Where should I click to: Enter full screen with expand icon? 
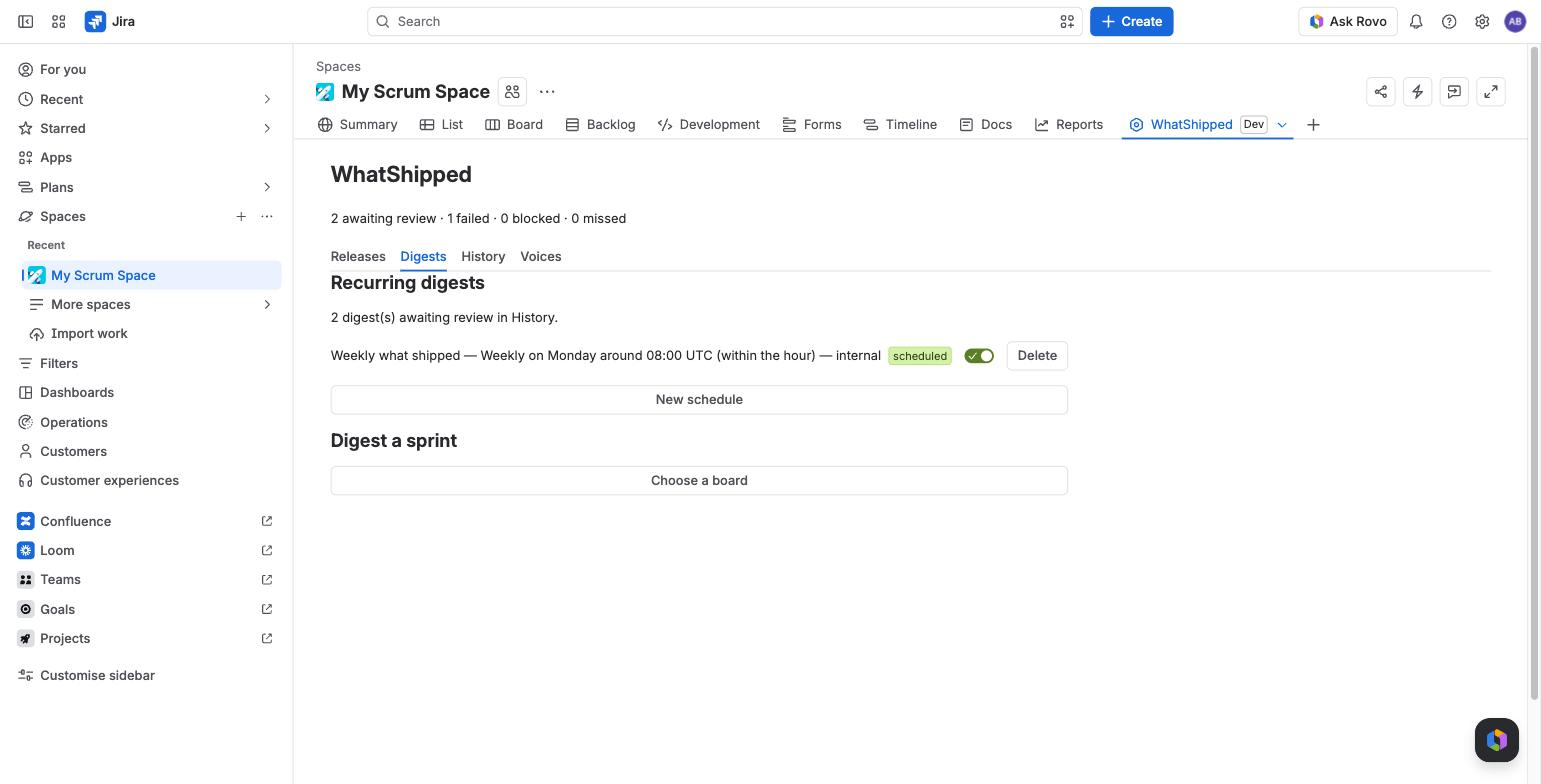pyautogui.click(x=1491, y=91)
